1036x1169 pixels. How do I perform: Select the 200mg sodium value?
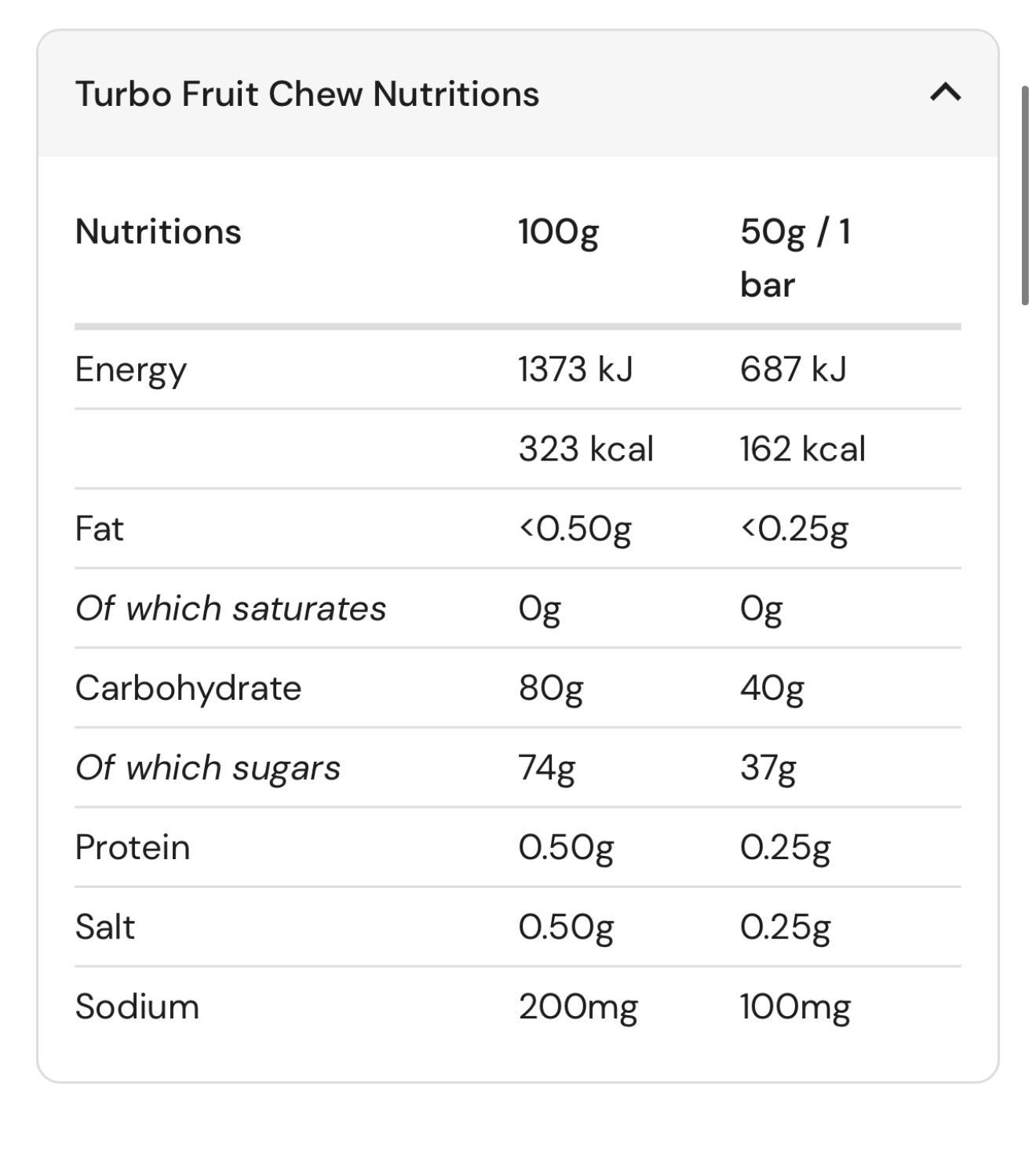click(x=578, y=1007)
